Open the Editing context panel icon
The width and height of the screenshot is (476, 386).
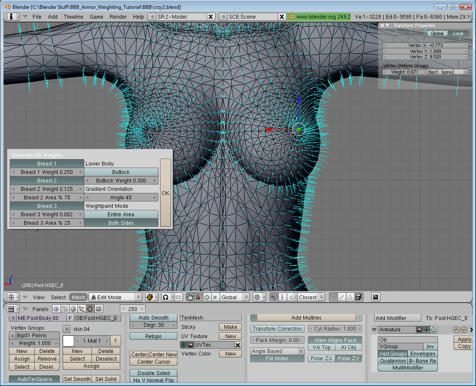90,309
